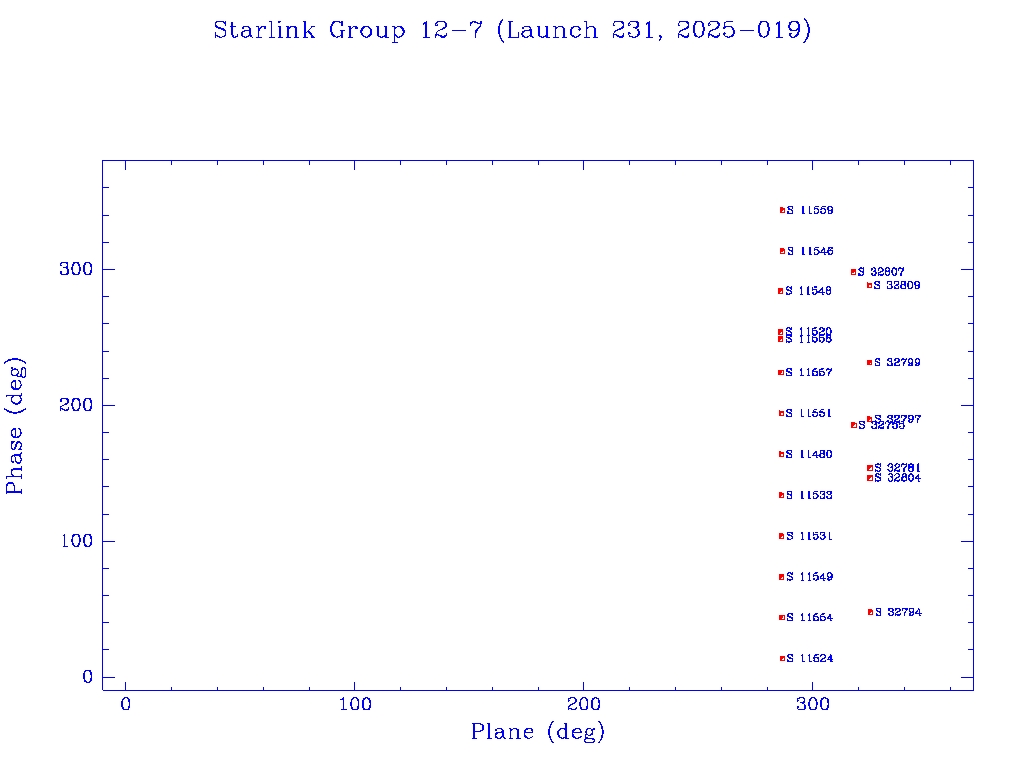Click the satellite label S 11667
Image resolution: width=1024 pixels, height=768 pixels.
click(x=808, y=372)
